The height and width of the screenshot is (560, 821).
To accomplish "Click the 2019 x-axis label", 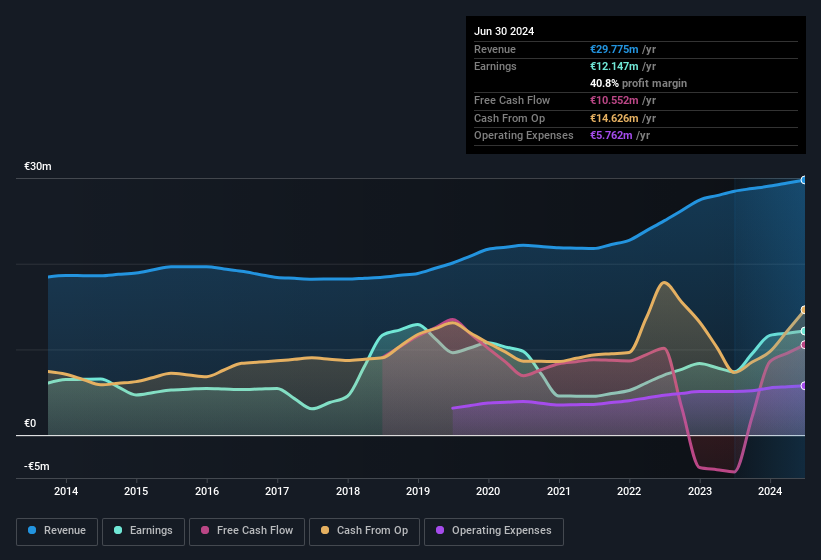I will click(418, 491).
